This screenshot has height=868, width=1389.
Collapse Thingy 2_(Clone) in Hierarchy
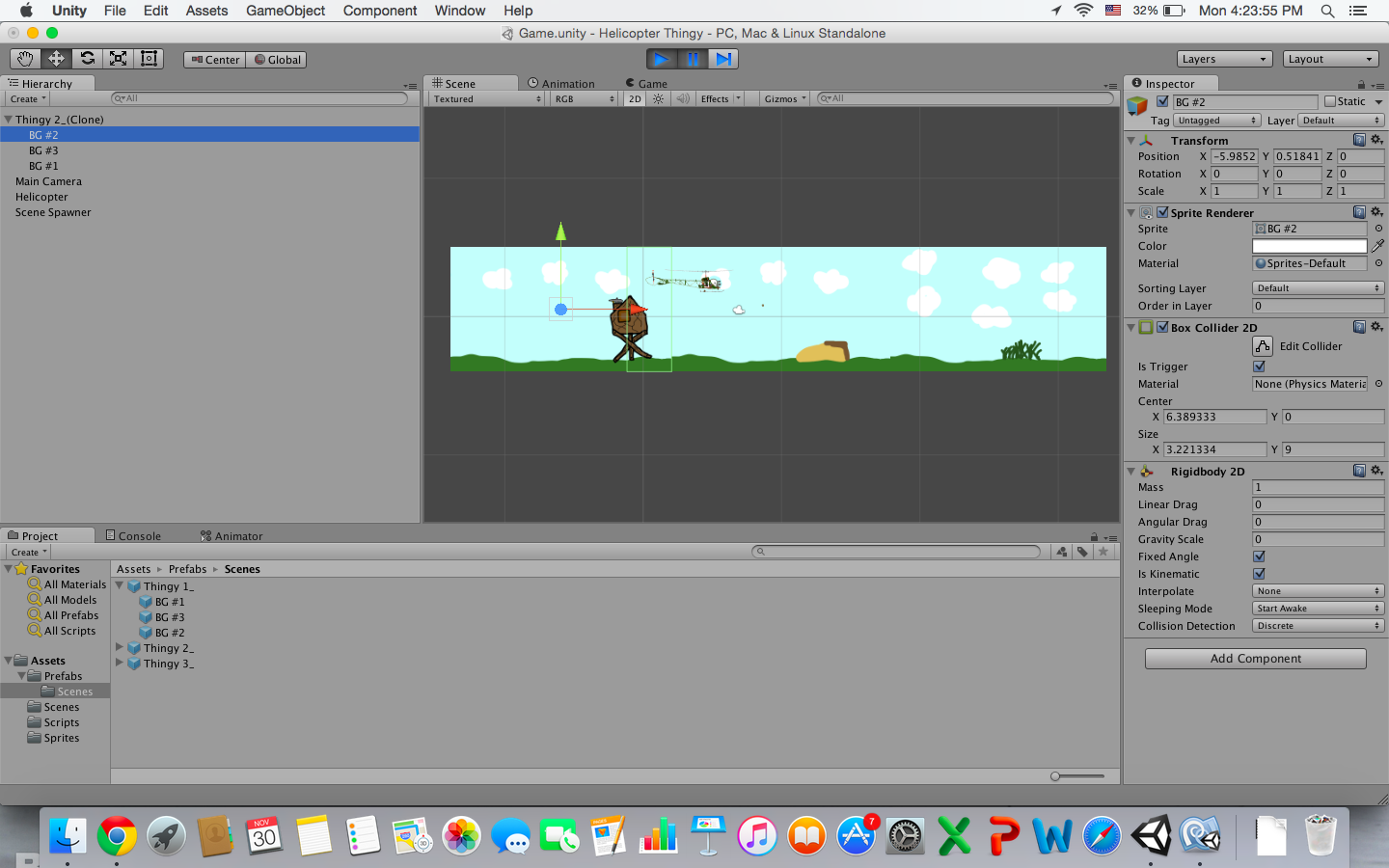[x=8, y=120]
